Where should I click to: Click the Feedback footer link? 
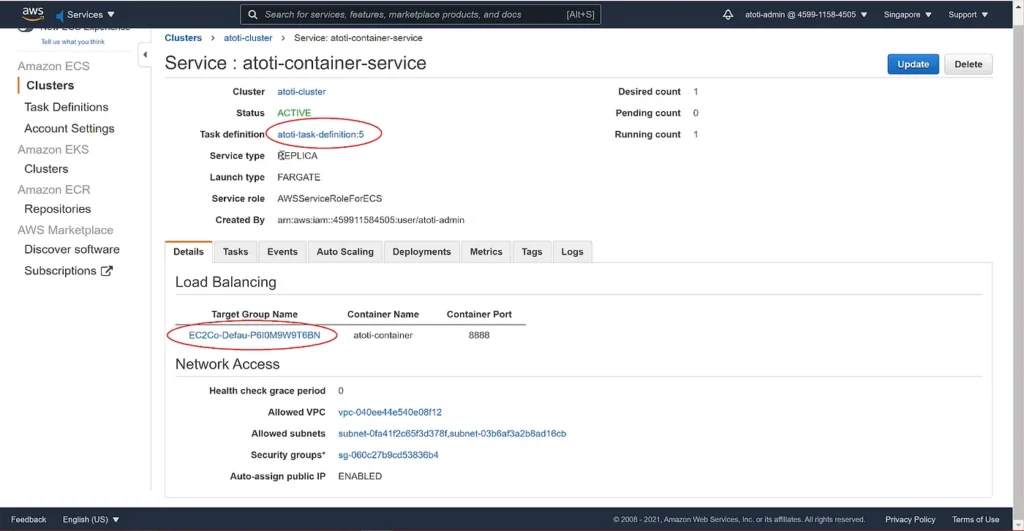click(x=29, y=520)
